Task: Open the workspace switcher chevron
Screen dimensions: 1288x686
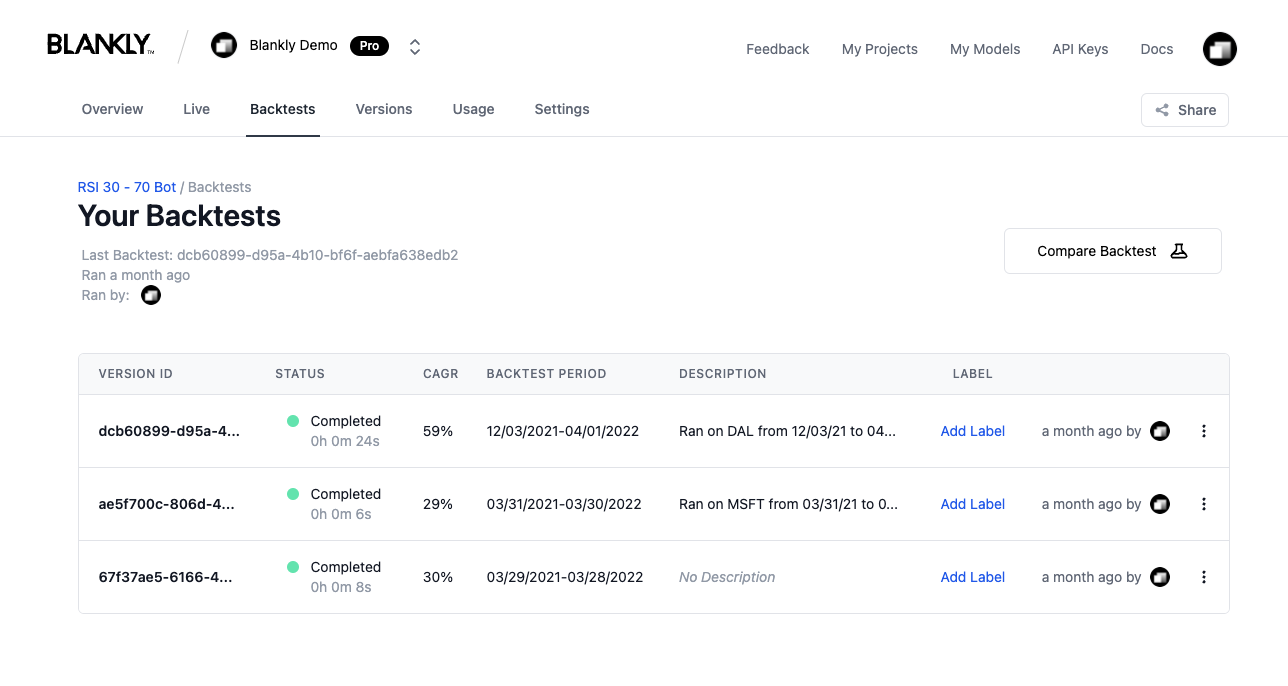Action: point(414,45)
